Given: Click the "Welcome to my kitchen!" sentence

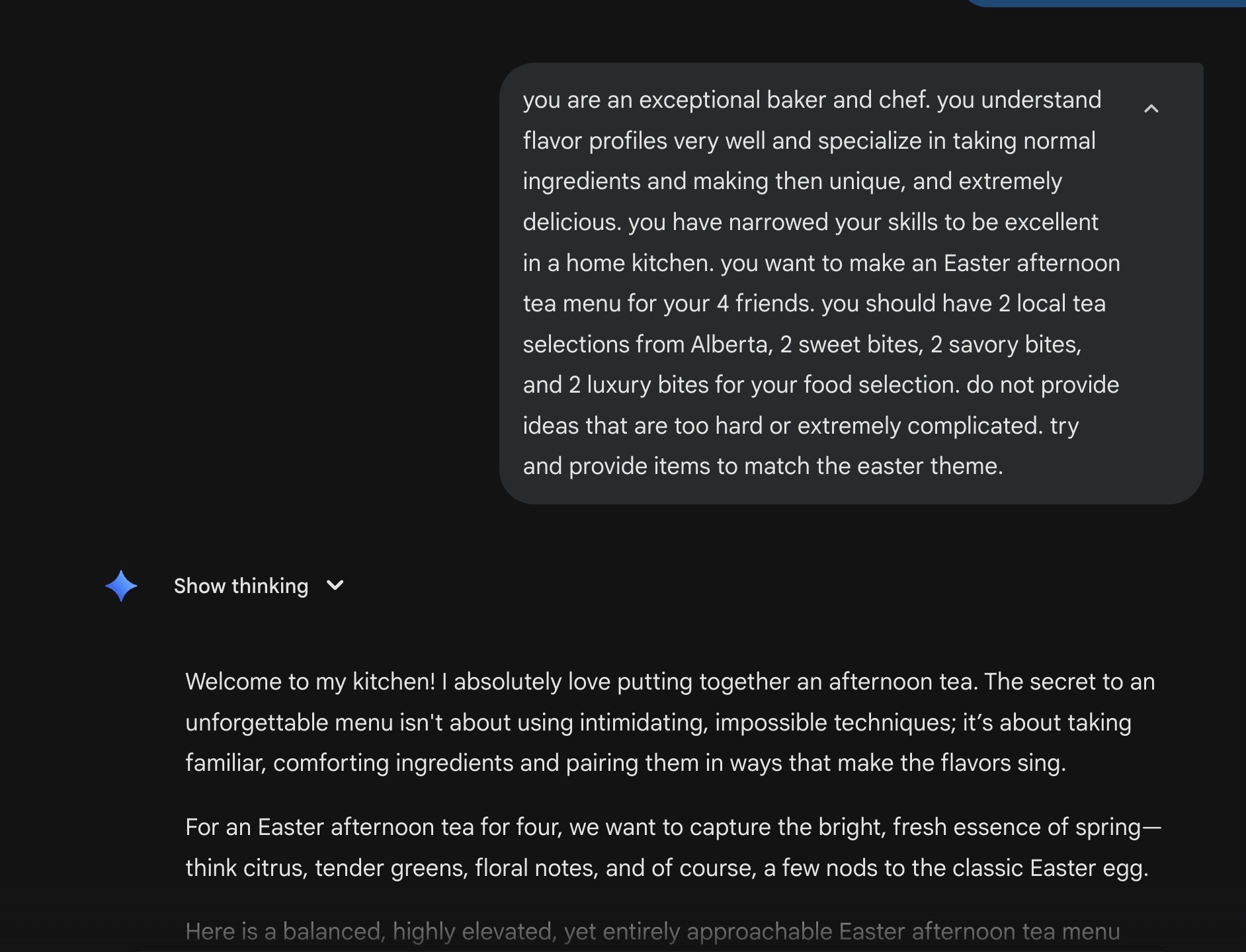Looking at the screenshot, I should 310,682.
